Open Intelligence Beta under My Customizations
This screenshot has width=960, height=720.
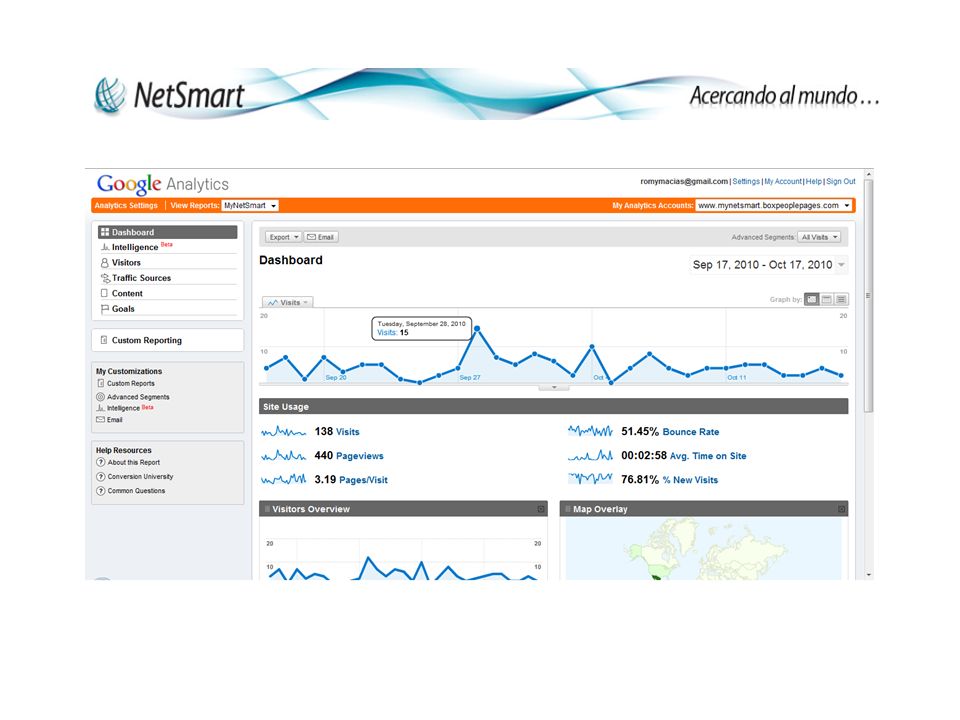click(x=130, y=408)
